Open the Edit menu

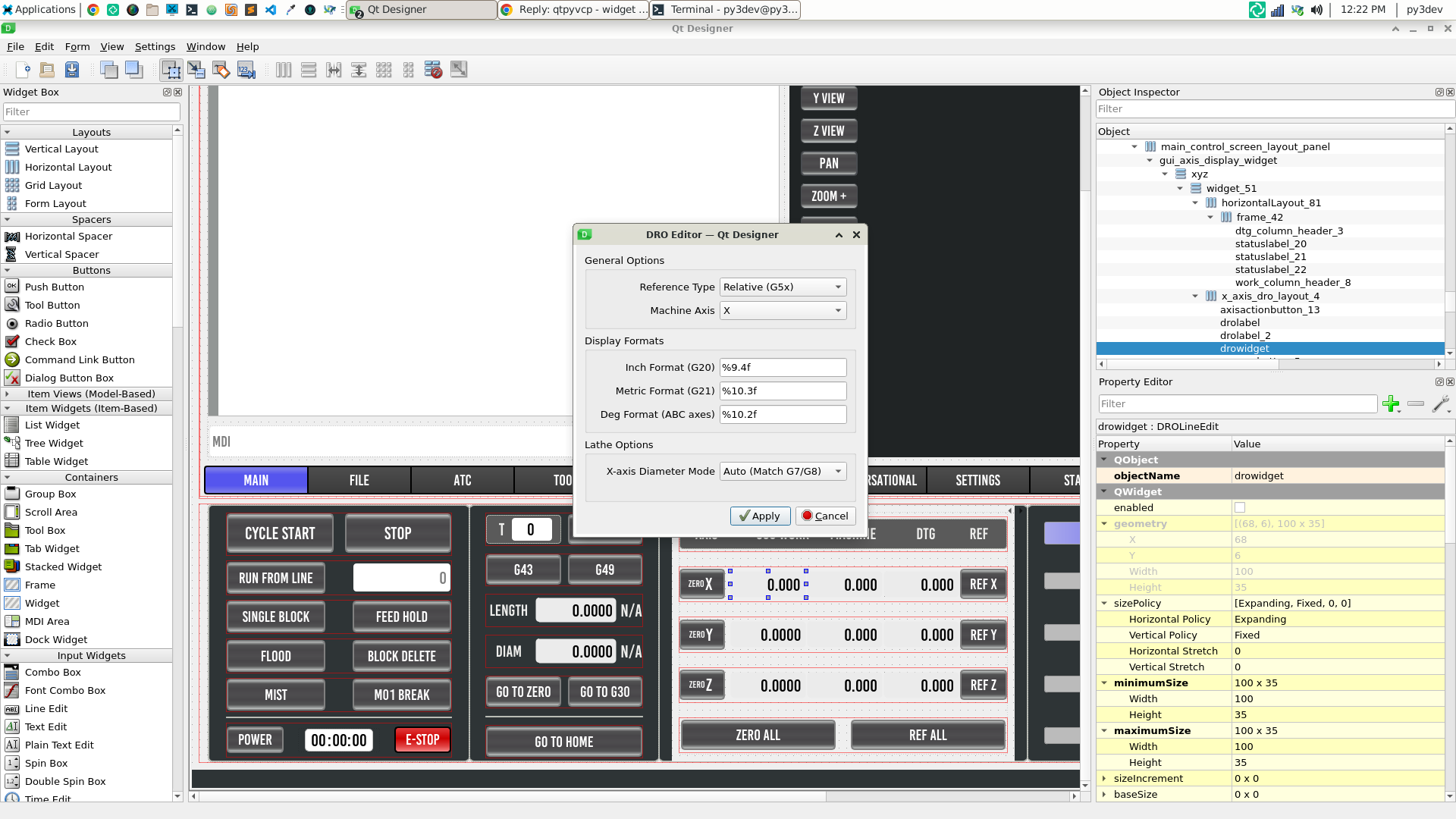click(44, 47)
